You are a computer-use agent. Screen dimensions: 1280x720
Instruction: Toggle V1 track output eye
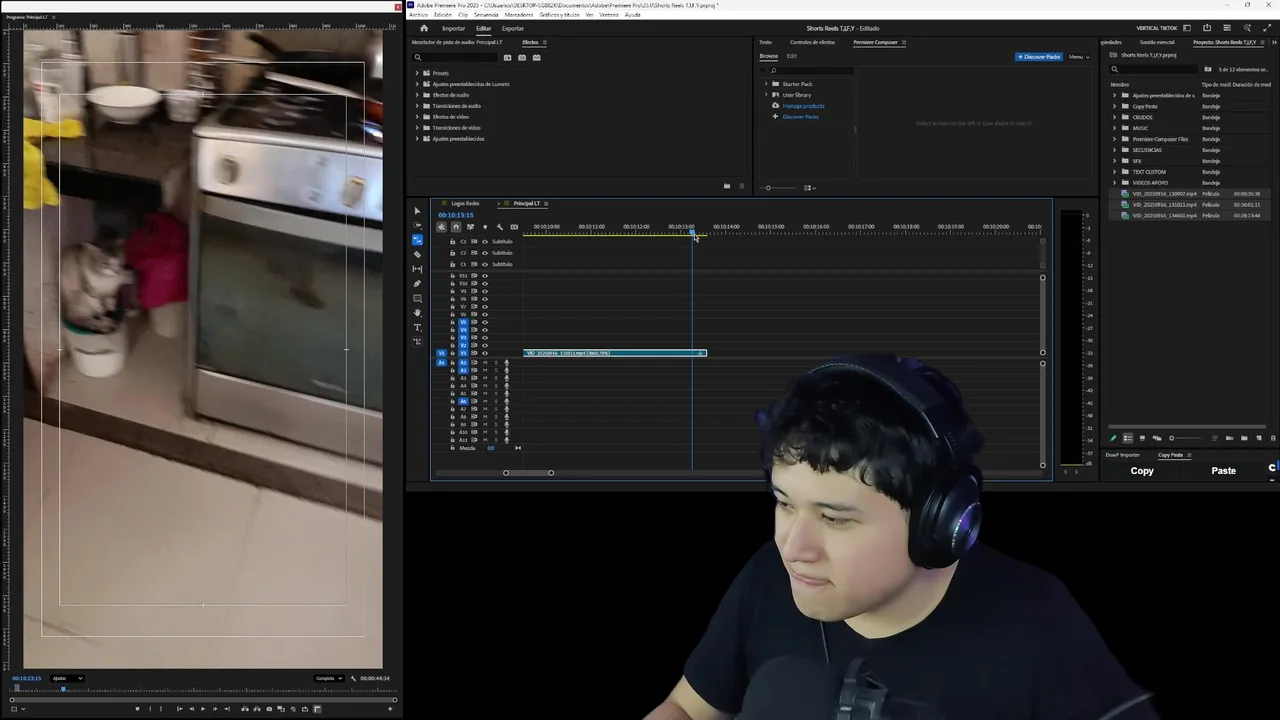point(485,353)
